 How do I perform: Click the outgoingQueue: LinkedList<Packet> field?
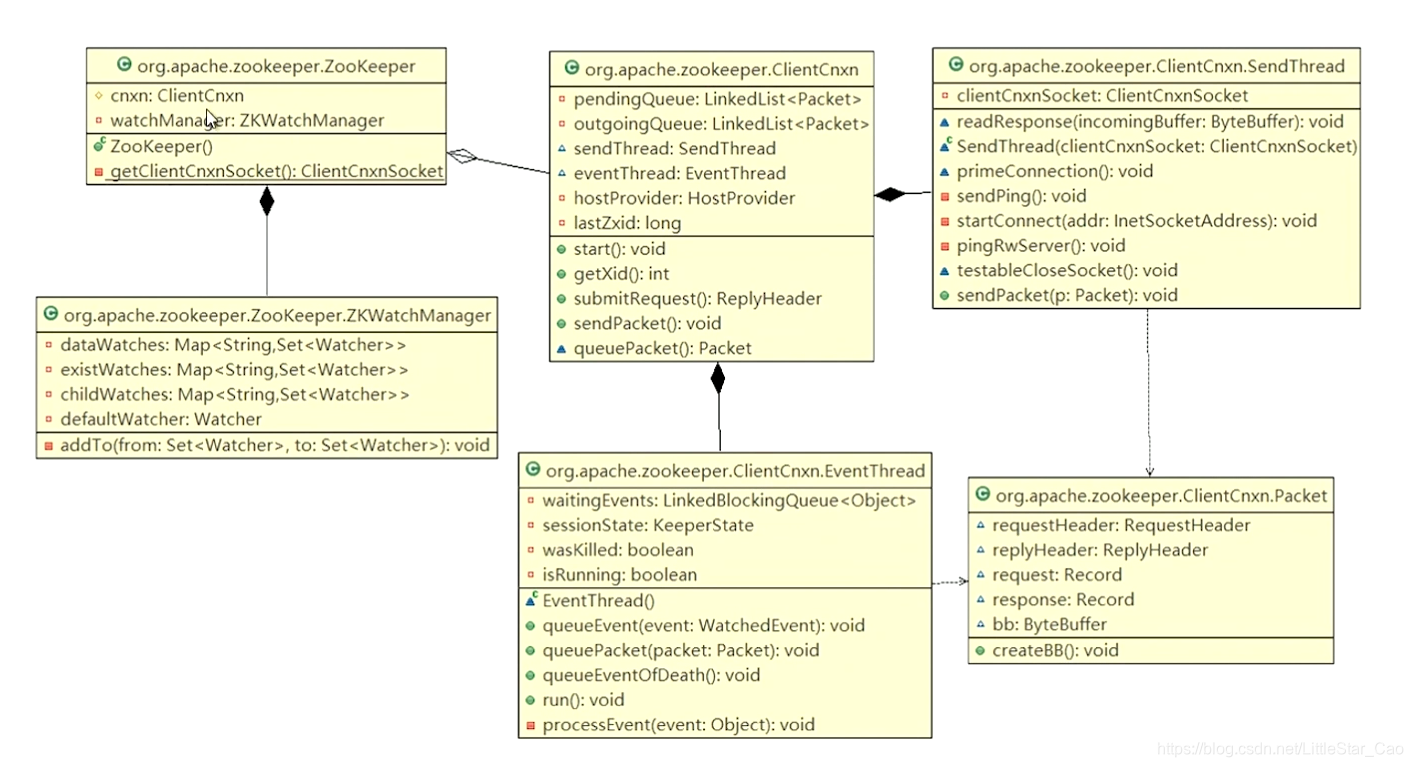tap(721, 124)
